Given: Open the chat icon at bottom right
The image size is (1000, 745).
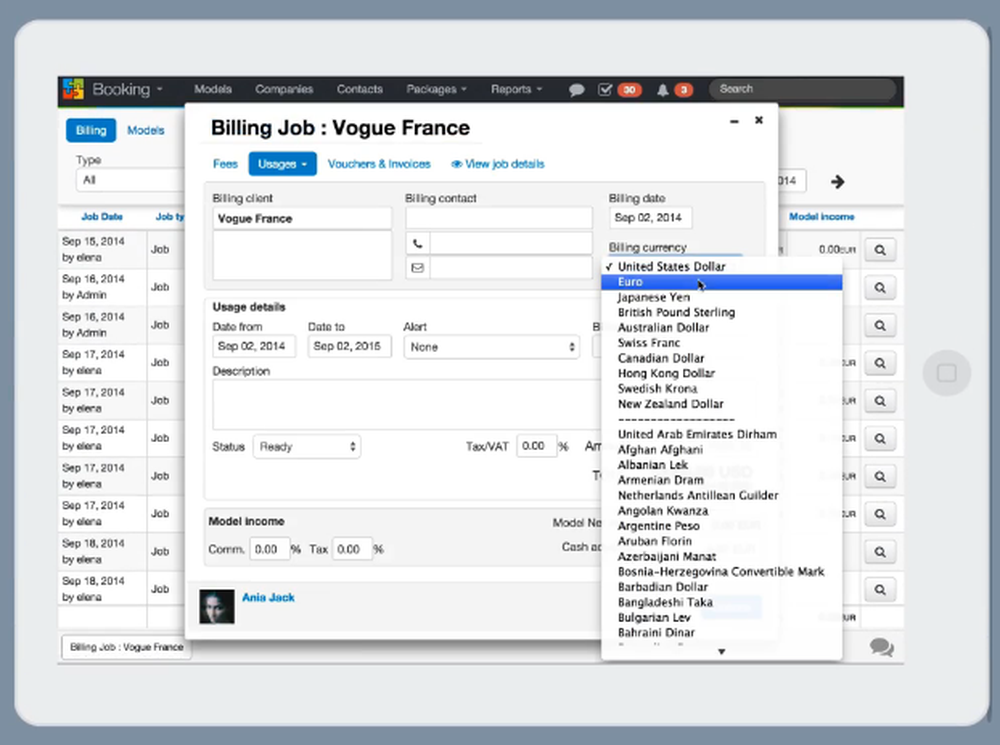Looking at the screenshot, I should 881,647.
